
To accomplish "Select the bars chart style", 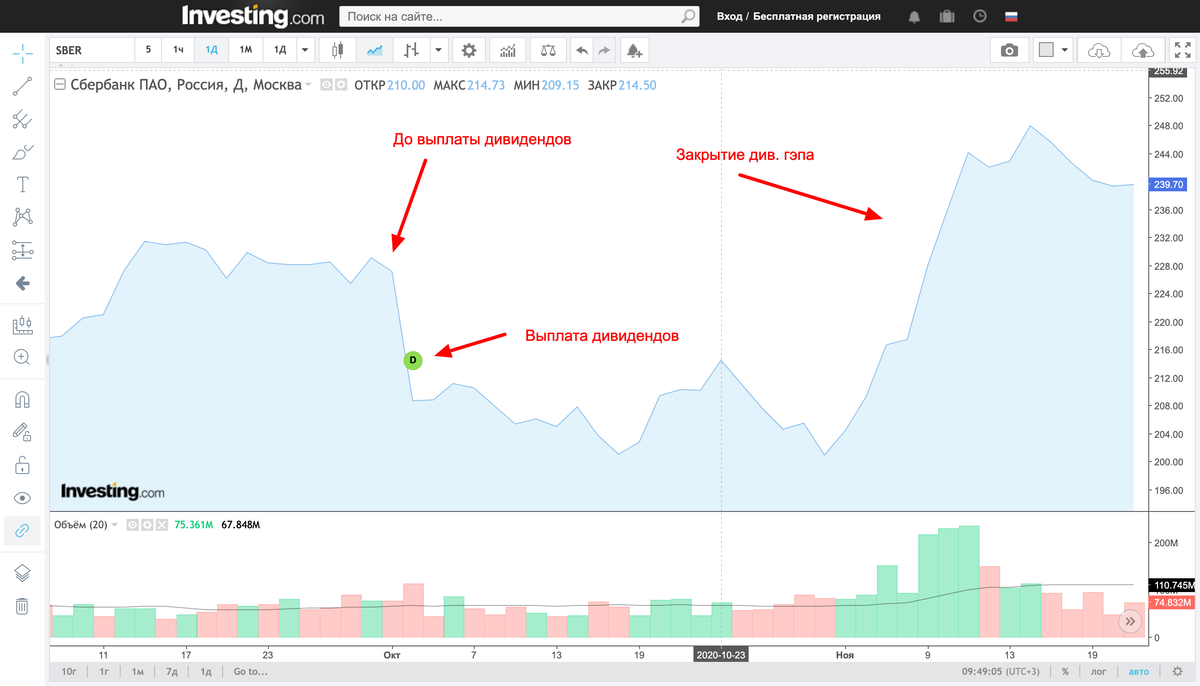I will 411,50.
